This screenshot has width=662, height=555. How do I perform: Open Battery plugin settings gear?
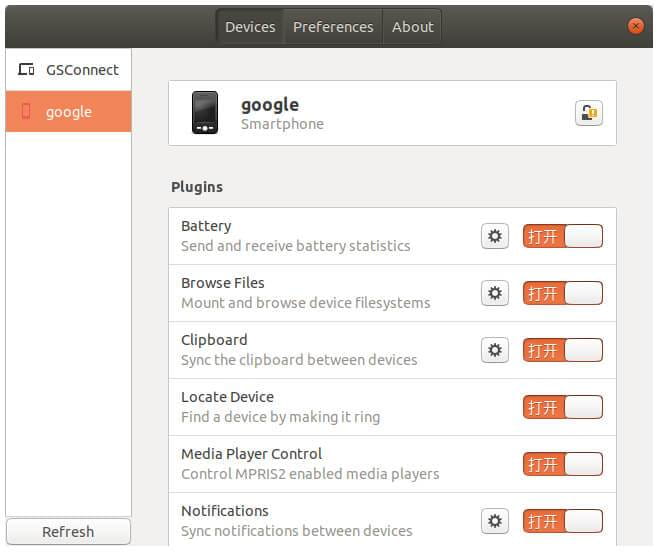(495, 236)
